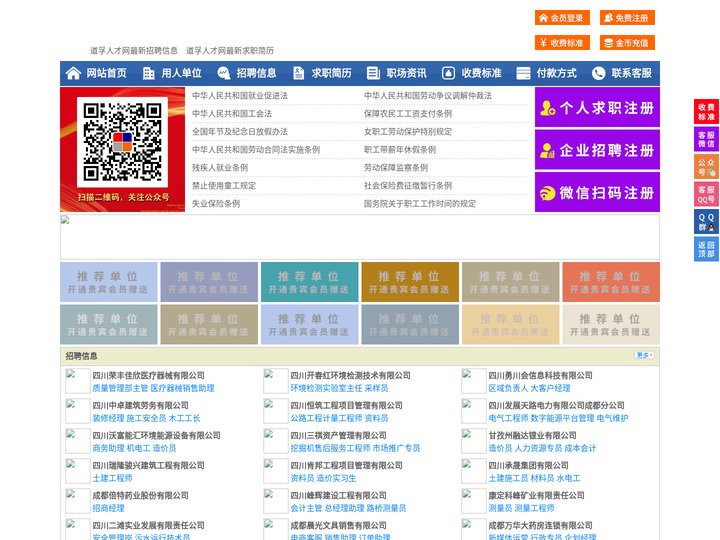This screenshot has height=540, width=720.
Task: Open 职场资讯 in the navigation bar
Action: 406,73
